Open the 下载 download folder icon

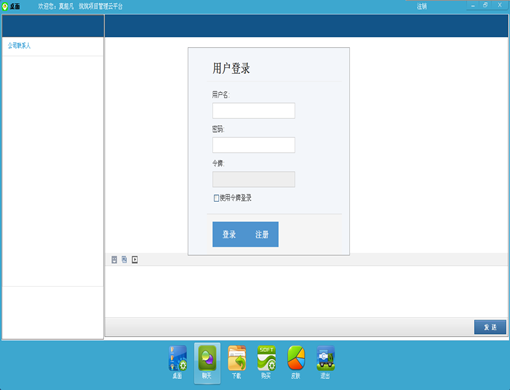[x=237, y=362]
